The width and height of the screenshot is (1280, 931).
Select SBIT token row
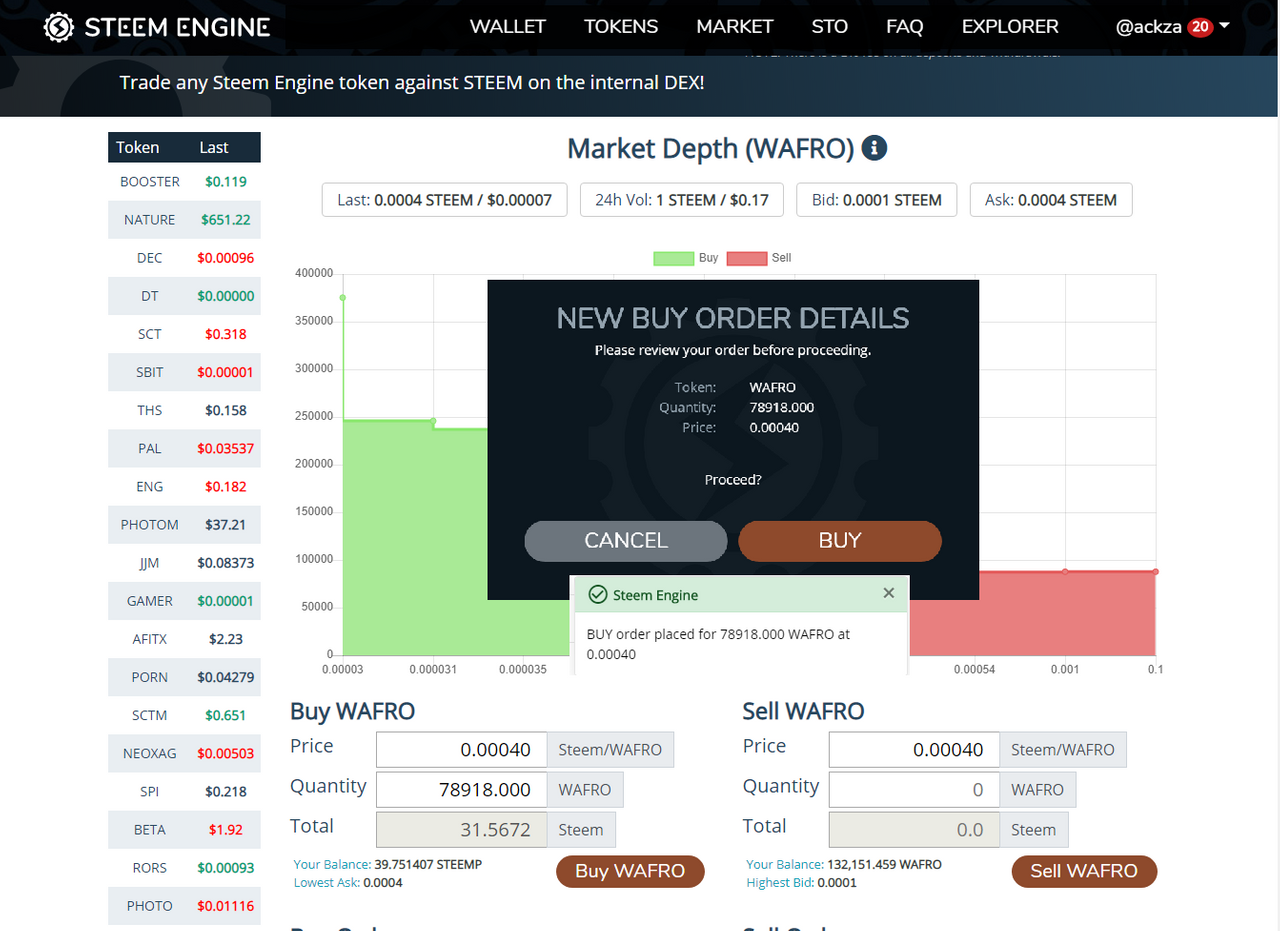click(x=184, y=372)
